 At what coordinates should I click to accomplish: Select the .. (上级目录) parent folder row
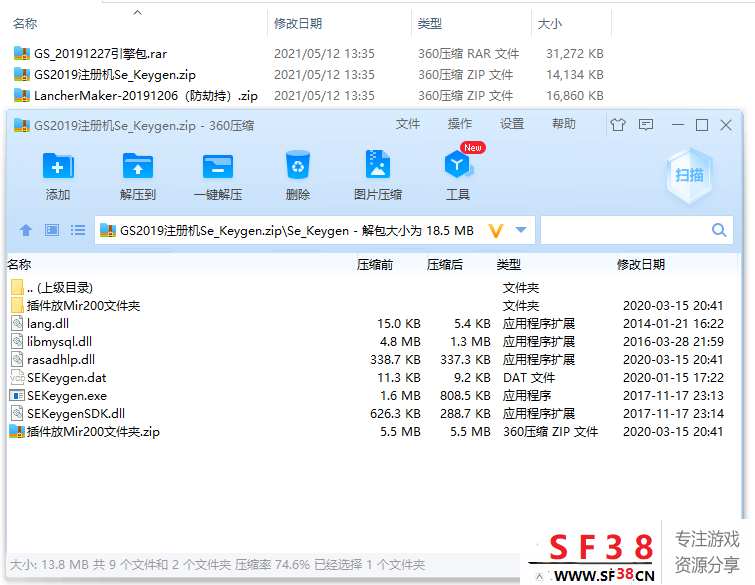[x=374, y=288]
